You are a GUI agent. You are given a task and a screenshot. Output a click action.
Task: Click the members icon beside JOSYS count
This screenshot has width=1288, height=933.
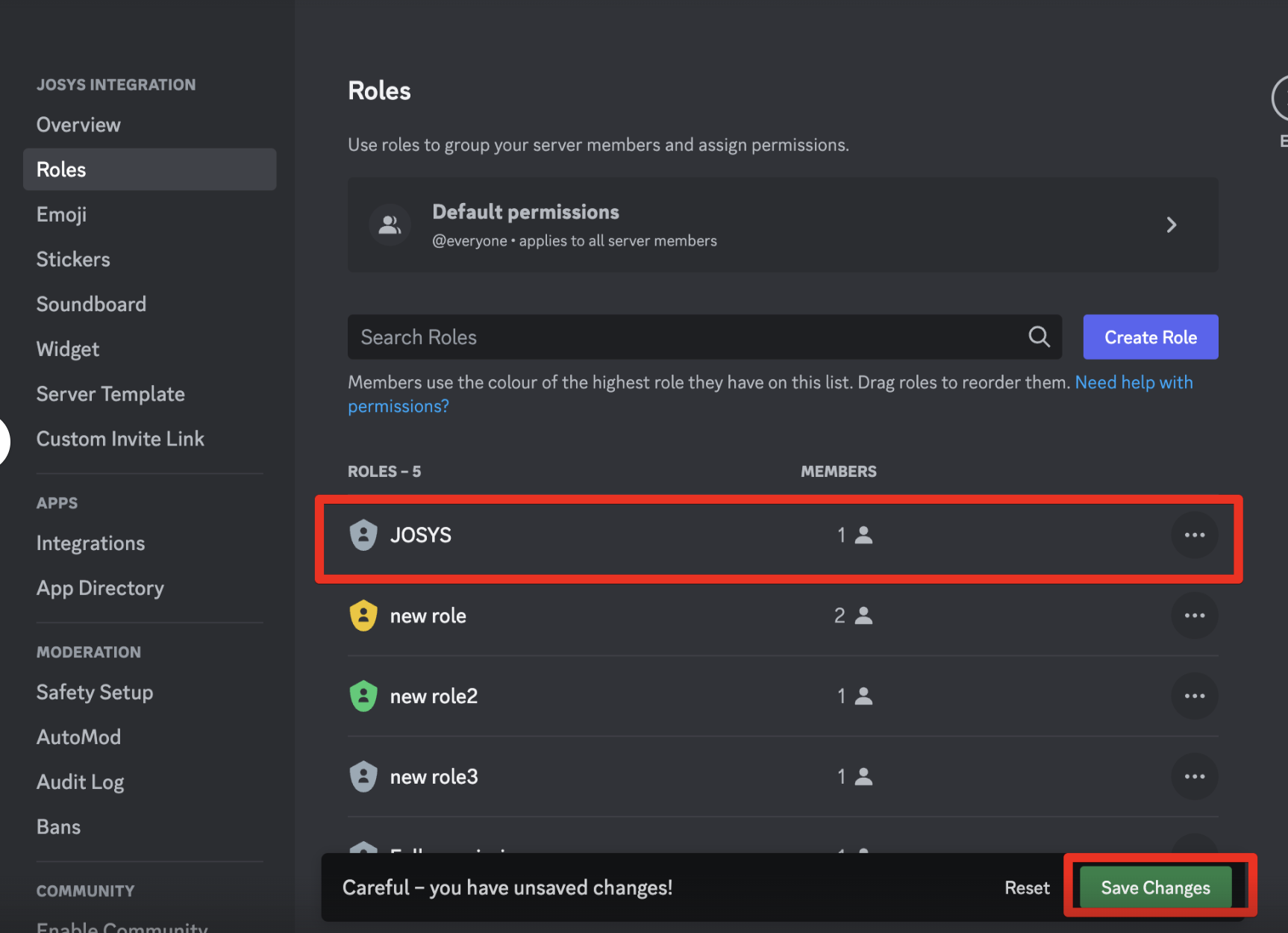click(863, 535)
